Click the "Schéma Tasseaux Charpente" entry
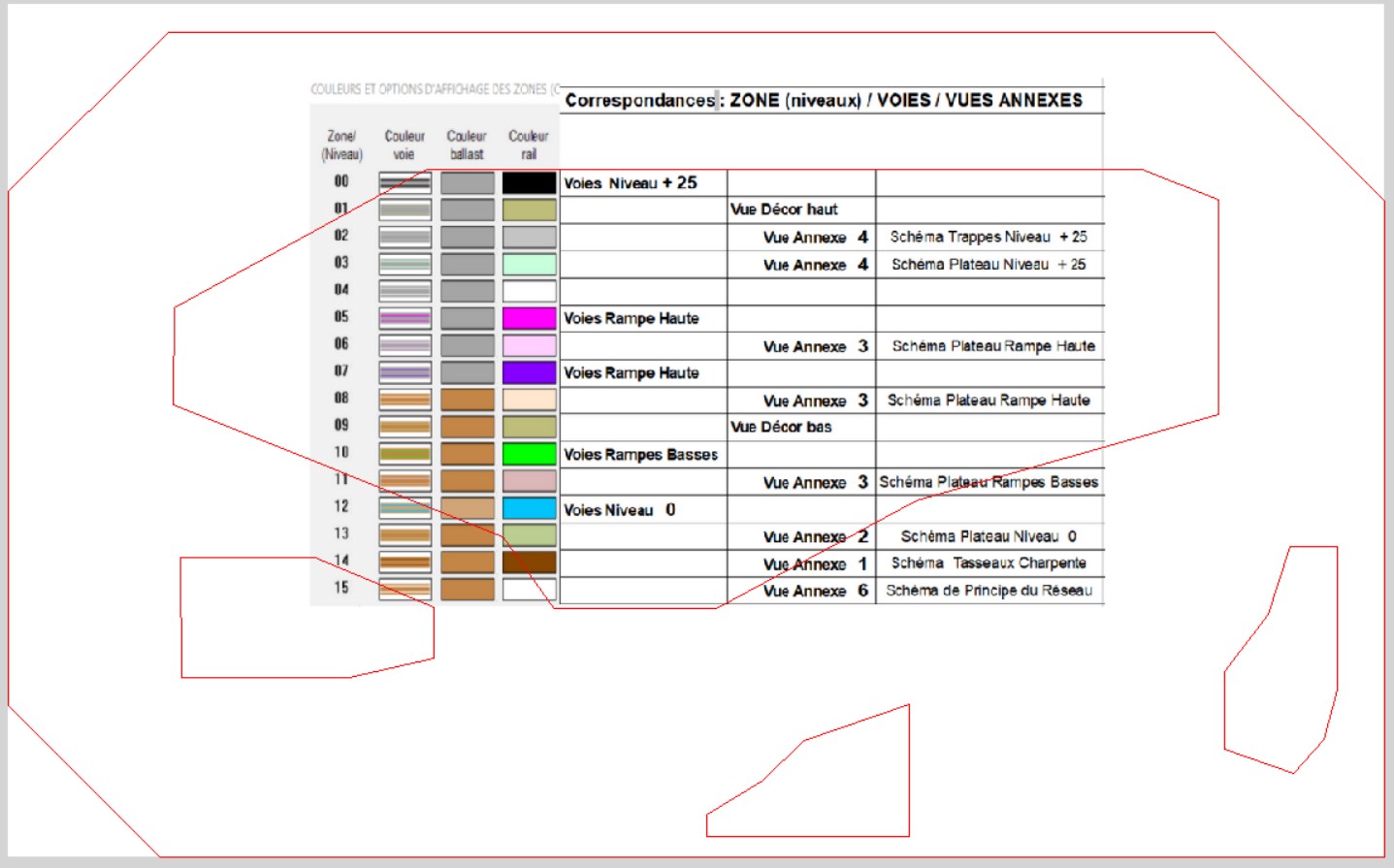This screenshot has height=868, width=1394. [x=989, y=563]
